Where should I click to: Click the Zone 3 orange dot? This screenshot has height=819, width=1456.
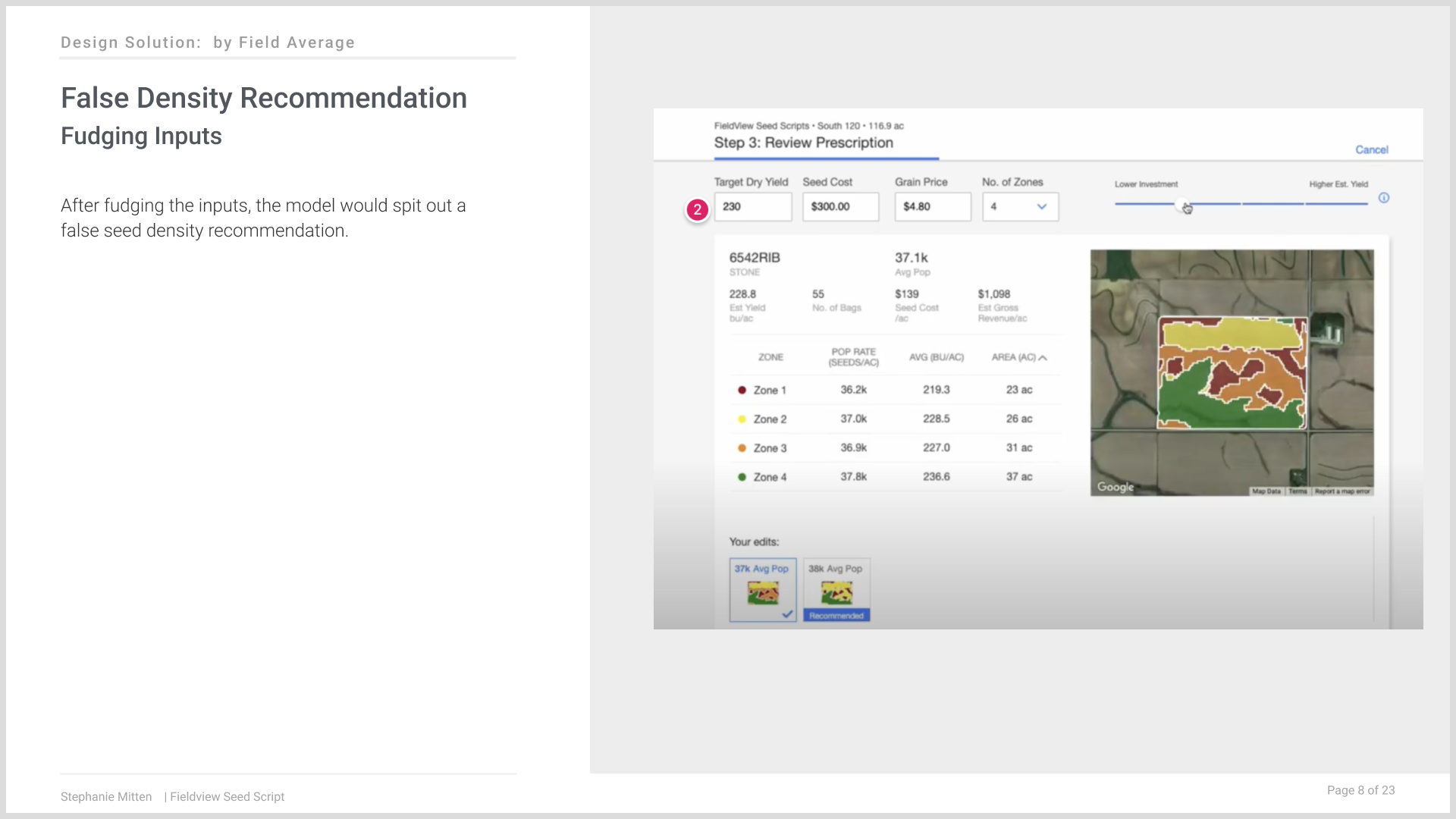pyautogui.click(x=742, y=448)
